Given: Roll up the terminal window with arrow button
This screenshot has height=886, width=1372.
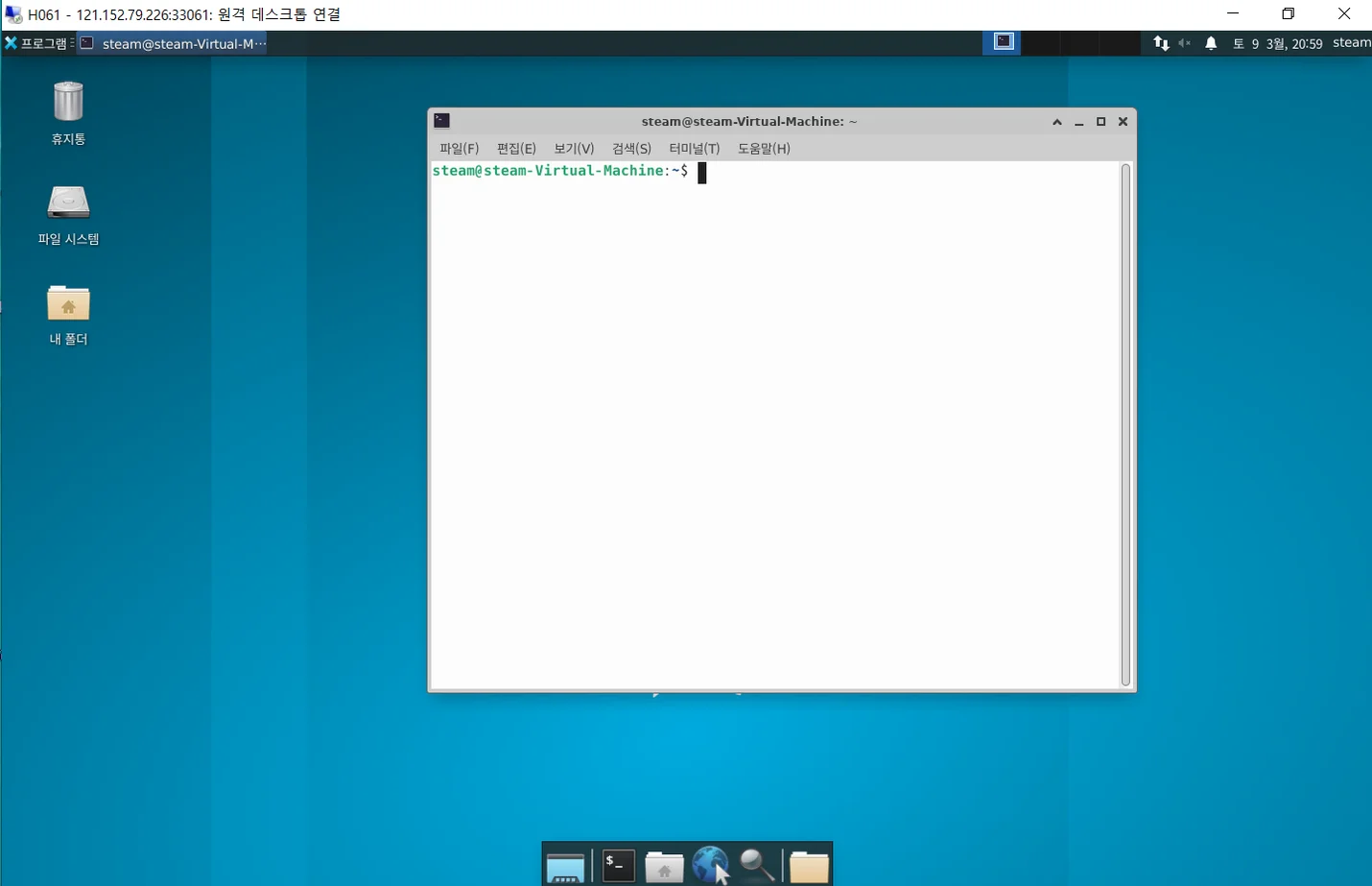Looking at the screenshot, I should click(x=1057, y=122).
